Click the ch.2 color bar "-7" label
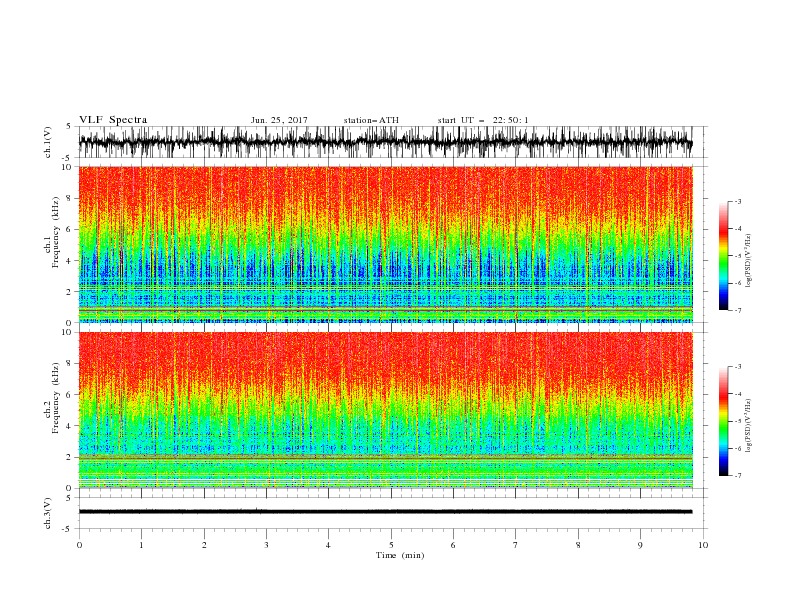The height and width of the screenshot is (612, 792). point(737,476)
